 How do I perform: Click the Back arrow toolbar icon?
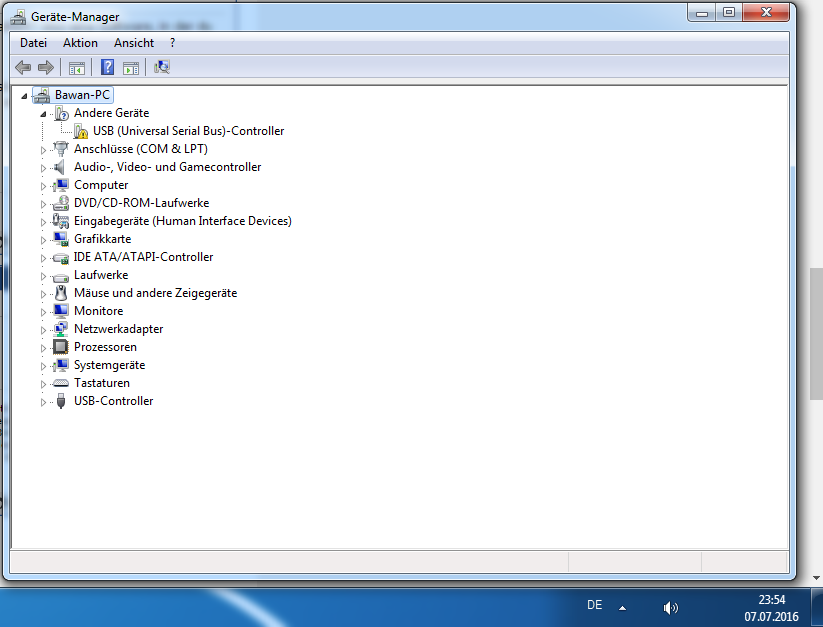click(x=23, y=67)
